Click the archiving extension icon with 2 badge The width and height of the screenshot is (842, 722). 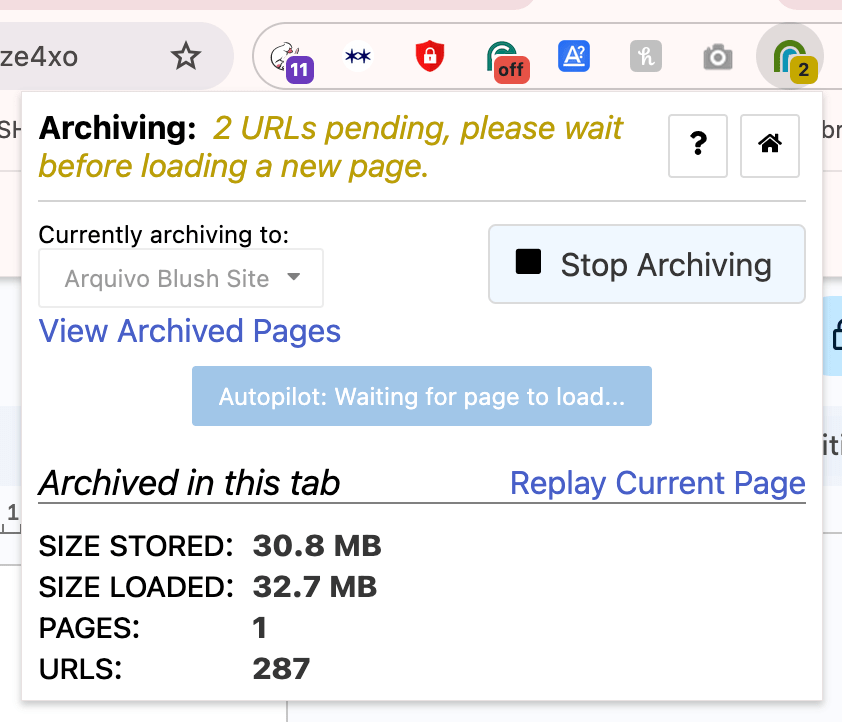click(790, 58)
